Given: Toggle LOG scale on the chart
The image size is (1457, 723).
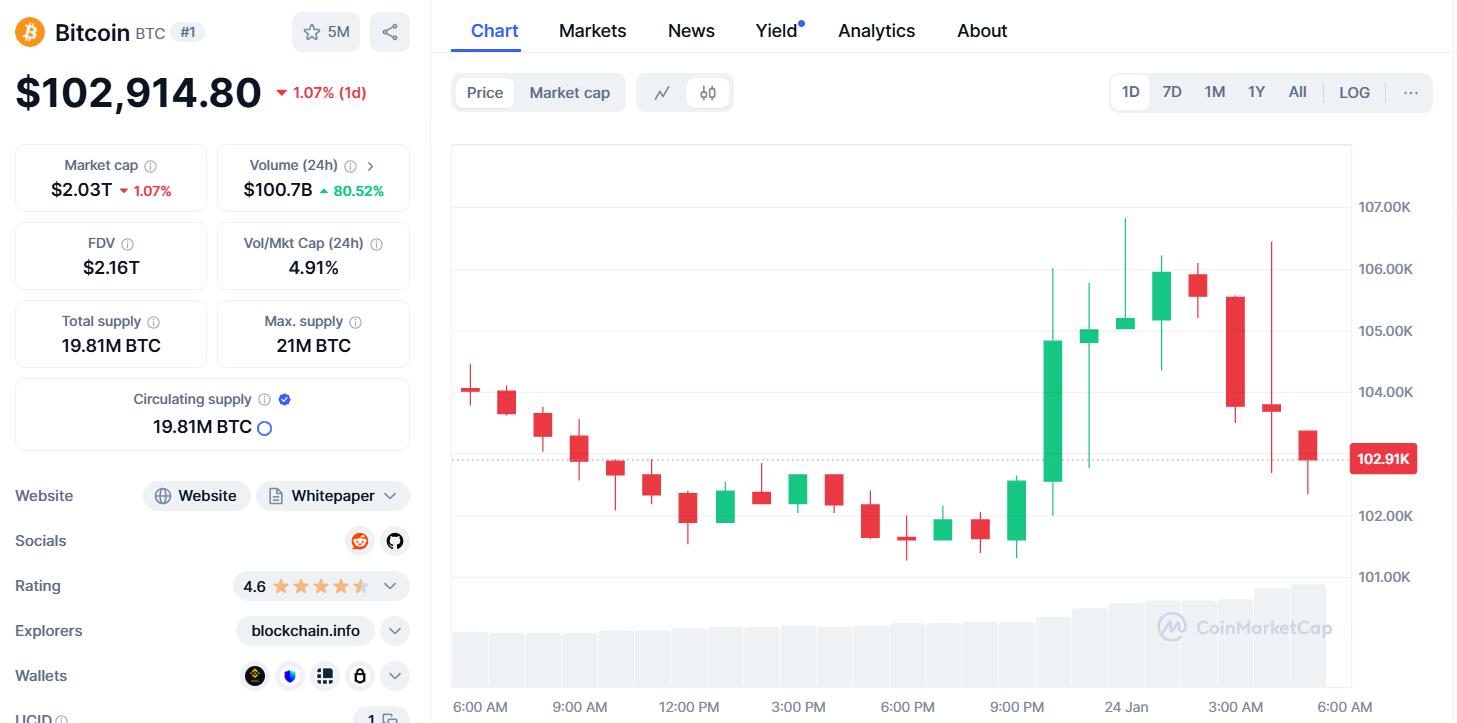Looking at the screenshot, I should click(1354, 93).
